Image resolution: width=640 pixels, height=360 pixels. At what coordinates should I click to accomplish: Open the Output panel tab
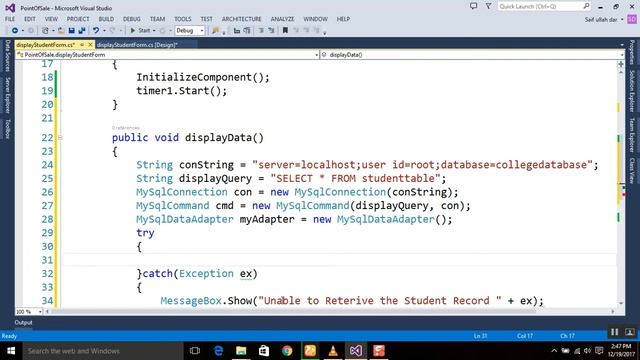23,323
